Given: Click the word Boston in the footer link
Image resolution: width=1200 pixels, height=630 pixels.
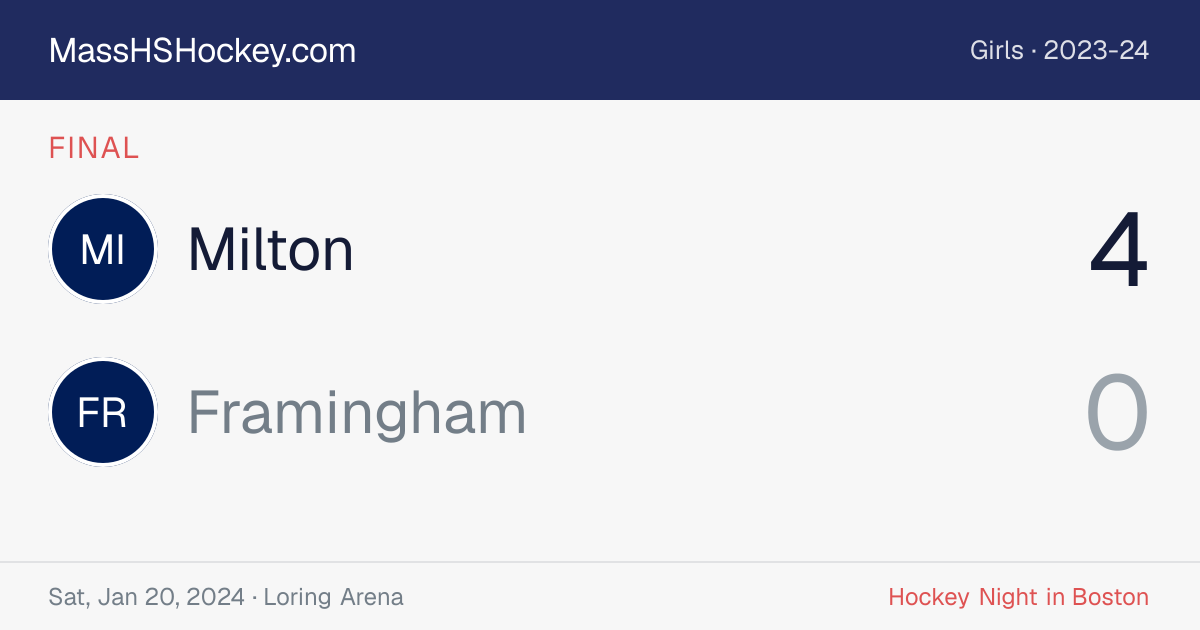Looking at the screenshot, I should click(x=1110, y=597).
